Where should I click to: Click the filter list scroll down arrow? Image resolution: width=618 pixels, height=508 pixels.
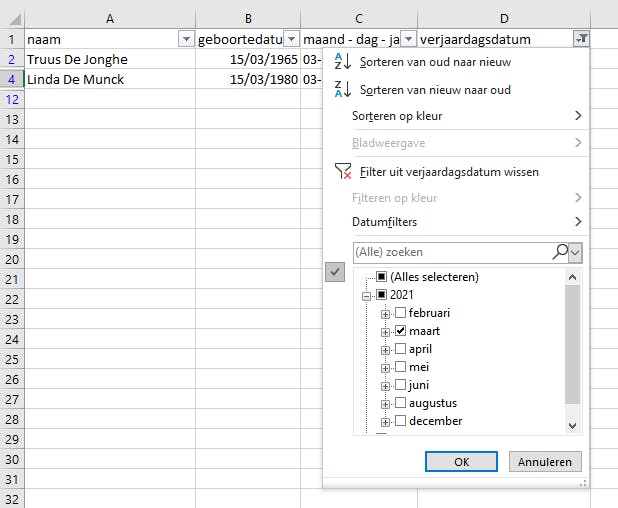(573, 425)
